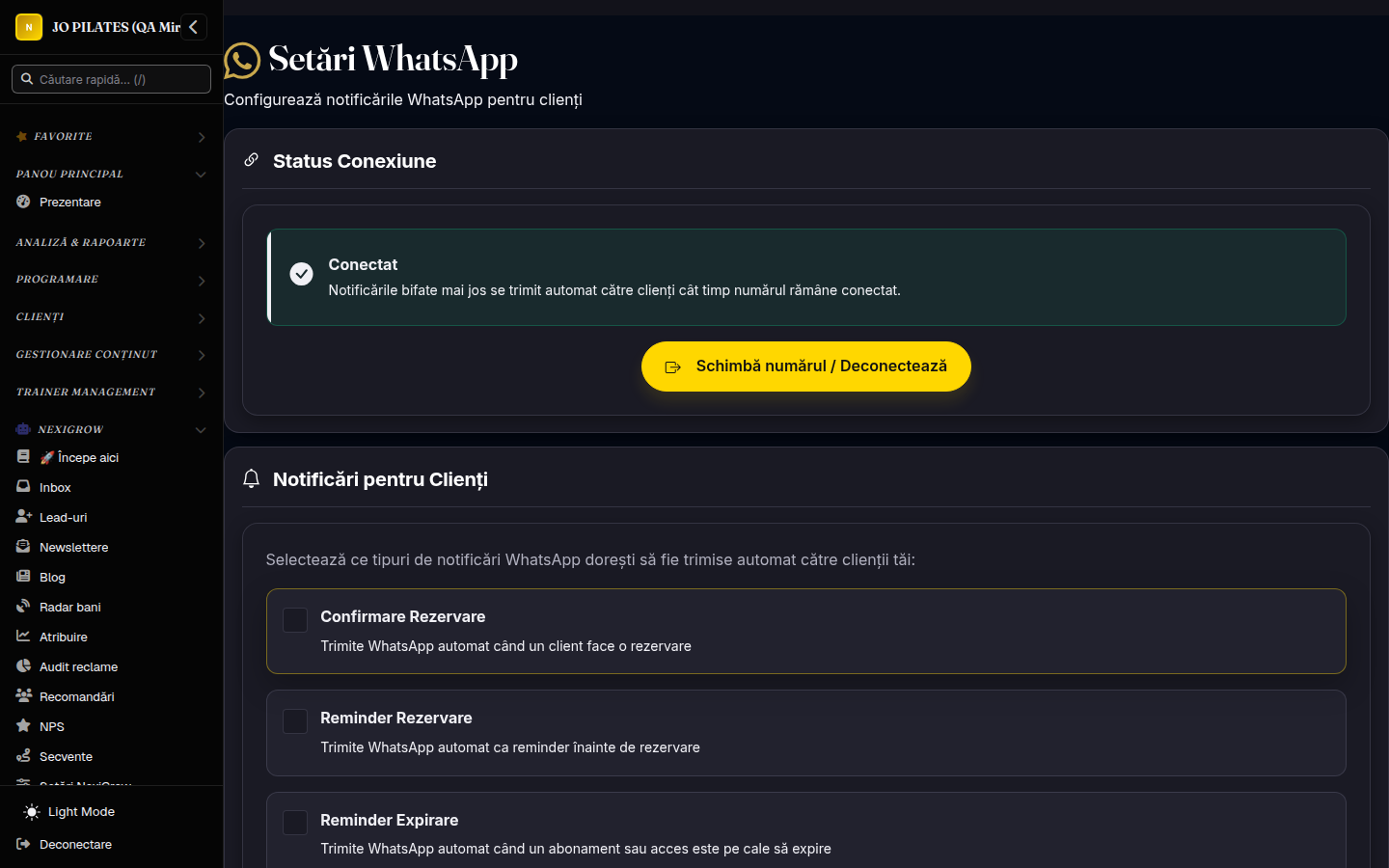Viewport: 1389px width, 868px height.
Task: Switch theme with Light Mode button
Action: [111, 812]
